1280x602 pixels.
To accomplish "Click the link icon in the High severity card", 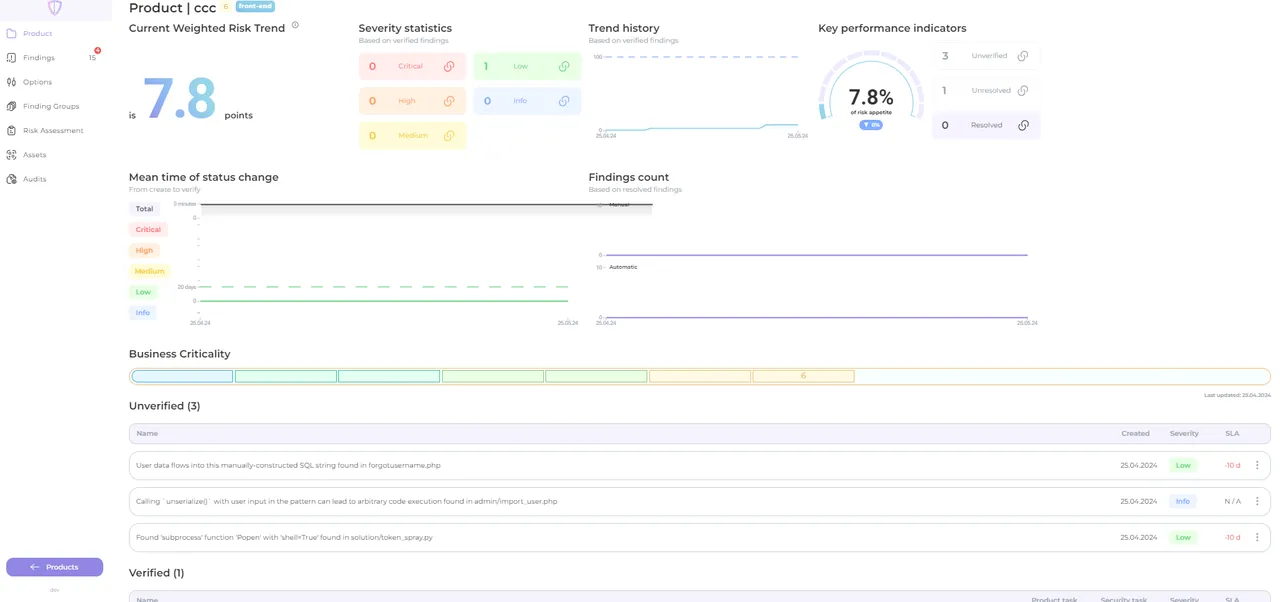I will click(449, 101).
